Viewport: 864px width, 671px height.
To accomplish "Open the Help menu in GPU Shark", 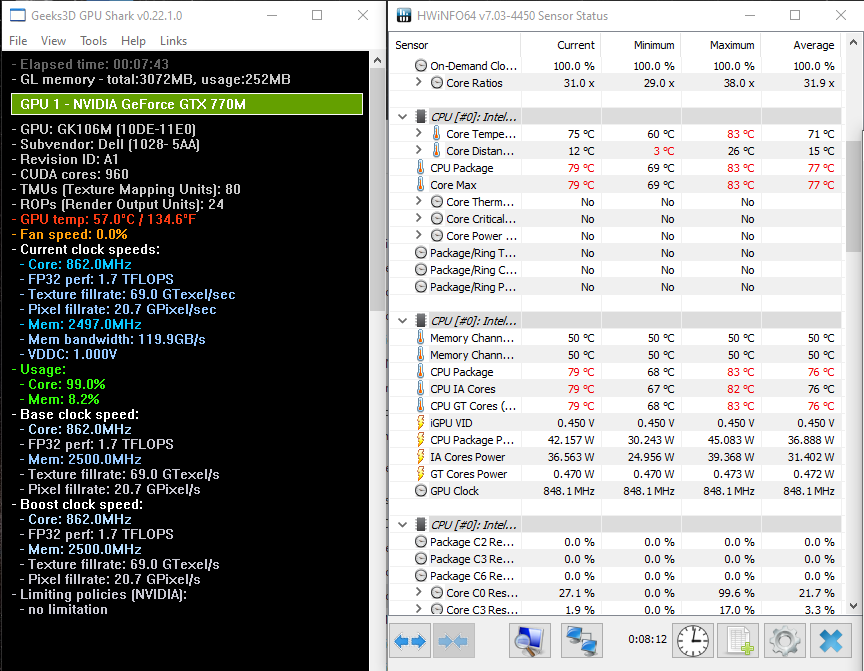I will 133,41.
